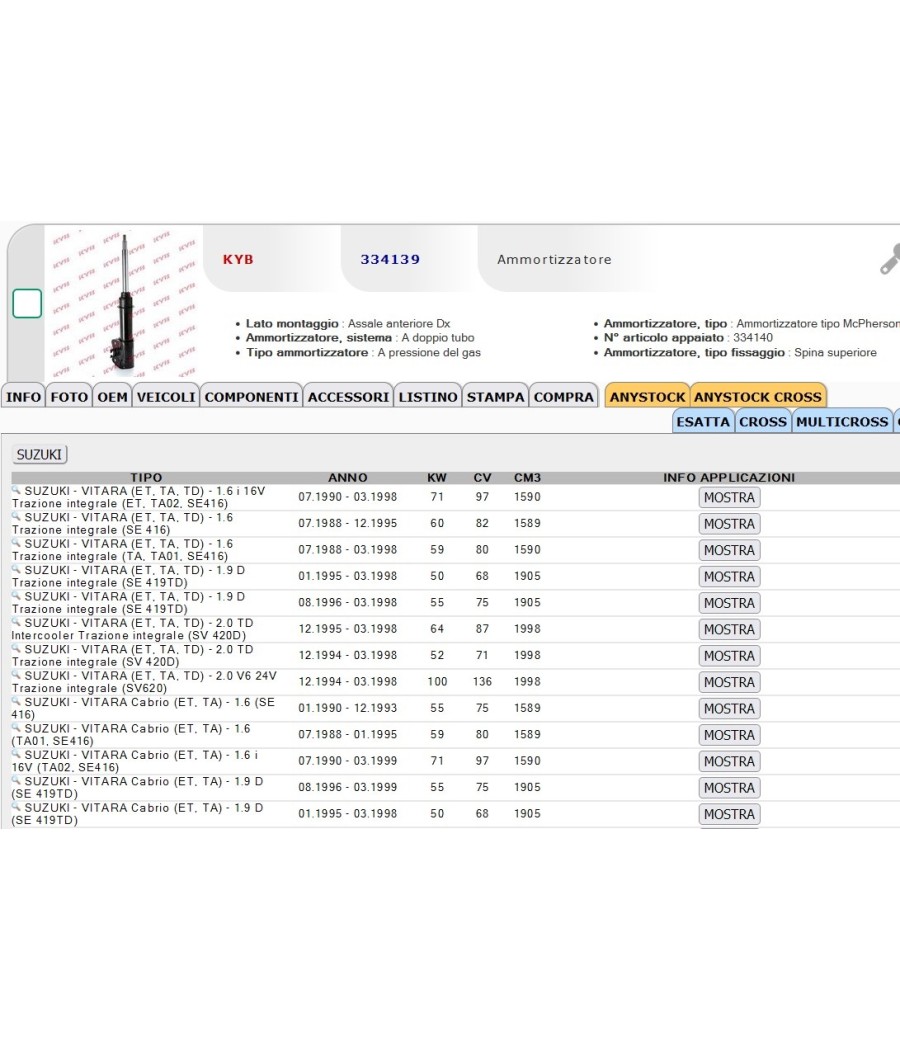Open the MULTICROSS tab
Viewport: 900px width, 1050px height.
tap(842, 421)
